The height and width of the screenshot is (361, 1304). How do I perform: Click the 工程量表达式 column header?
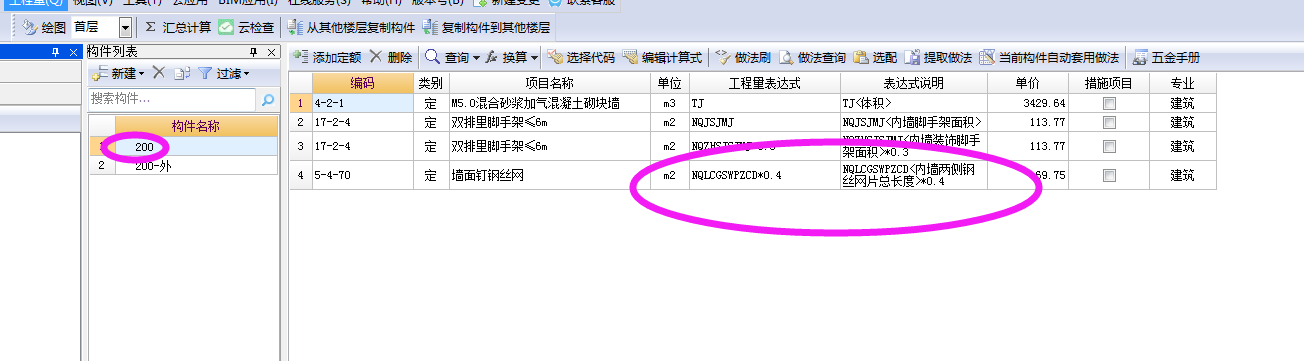pyautogui.click(x=764, y=83)
